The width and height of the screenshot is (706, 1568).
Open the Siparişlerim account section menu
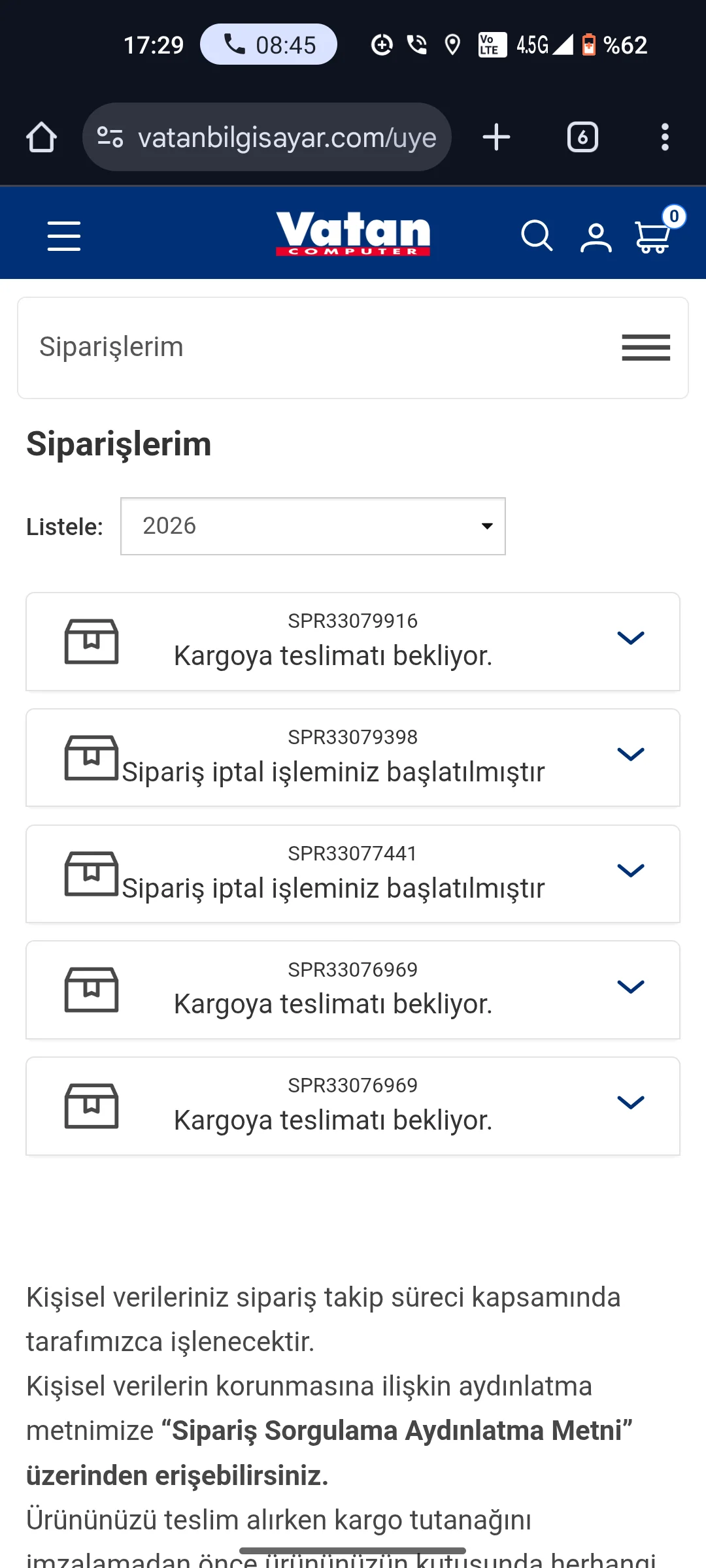tap(645, 348)
